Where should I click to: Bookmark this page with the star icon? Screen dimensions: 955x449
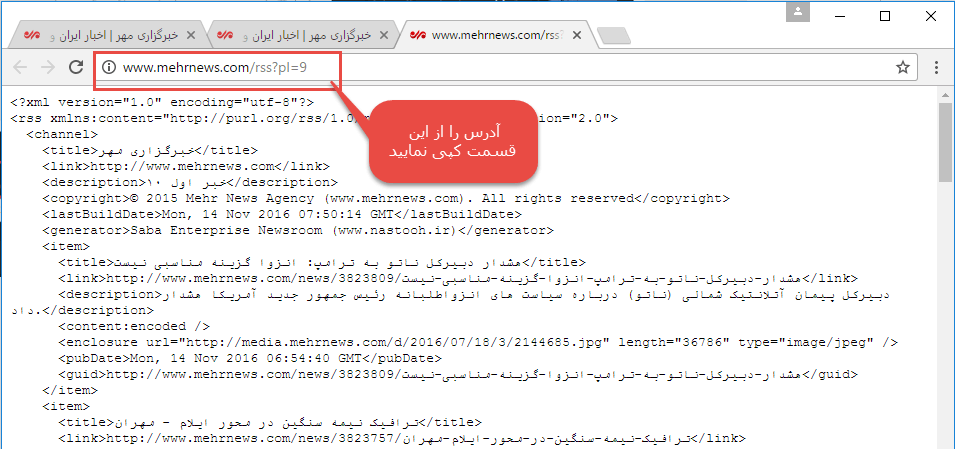coord(903,68)
